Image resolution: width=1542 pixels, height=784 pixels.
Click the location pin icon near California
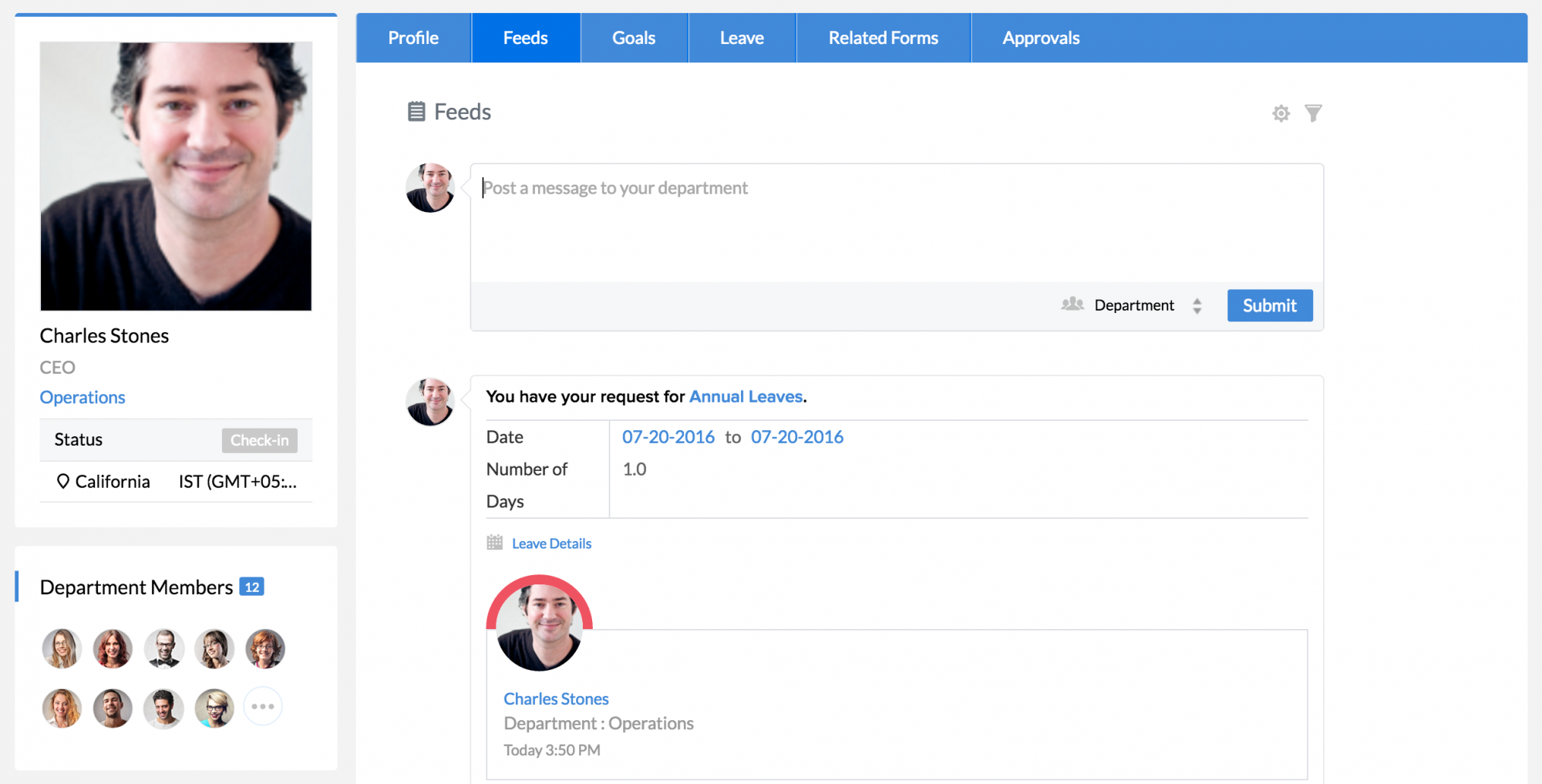coord(63,481)
